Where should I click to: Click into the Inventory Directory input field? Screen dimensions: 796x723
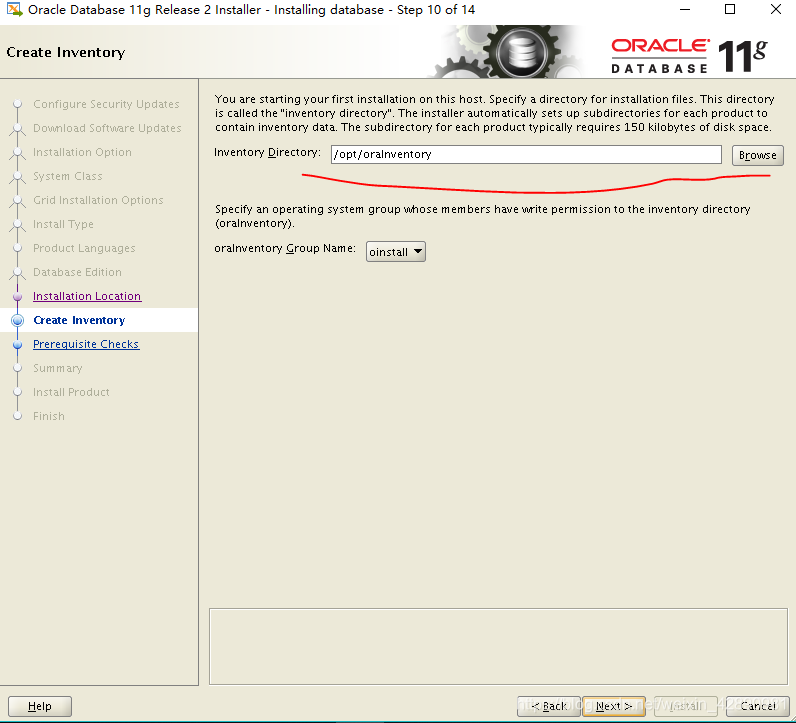[526, 154]
